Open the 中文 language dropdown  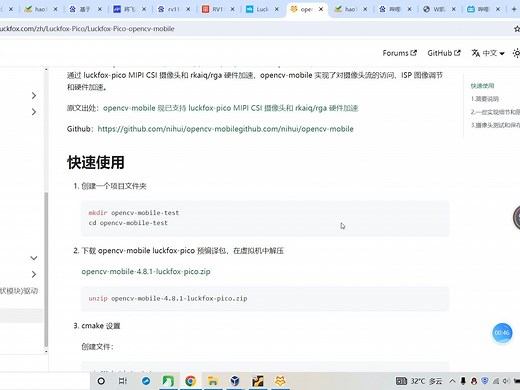coord(488,53)
